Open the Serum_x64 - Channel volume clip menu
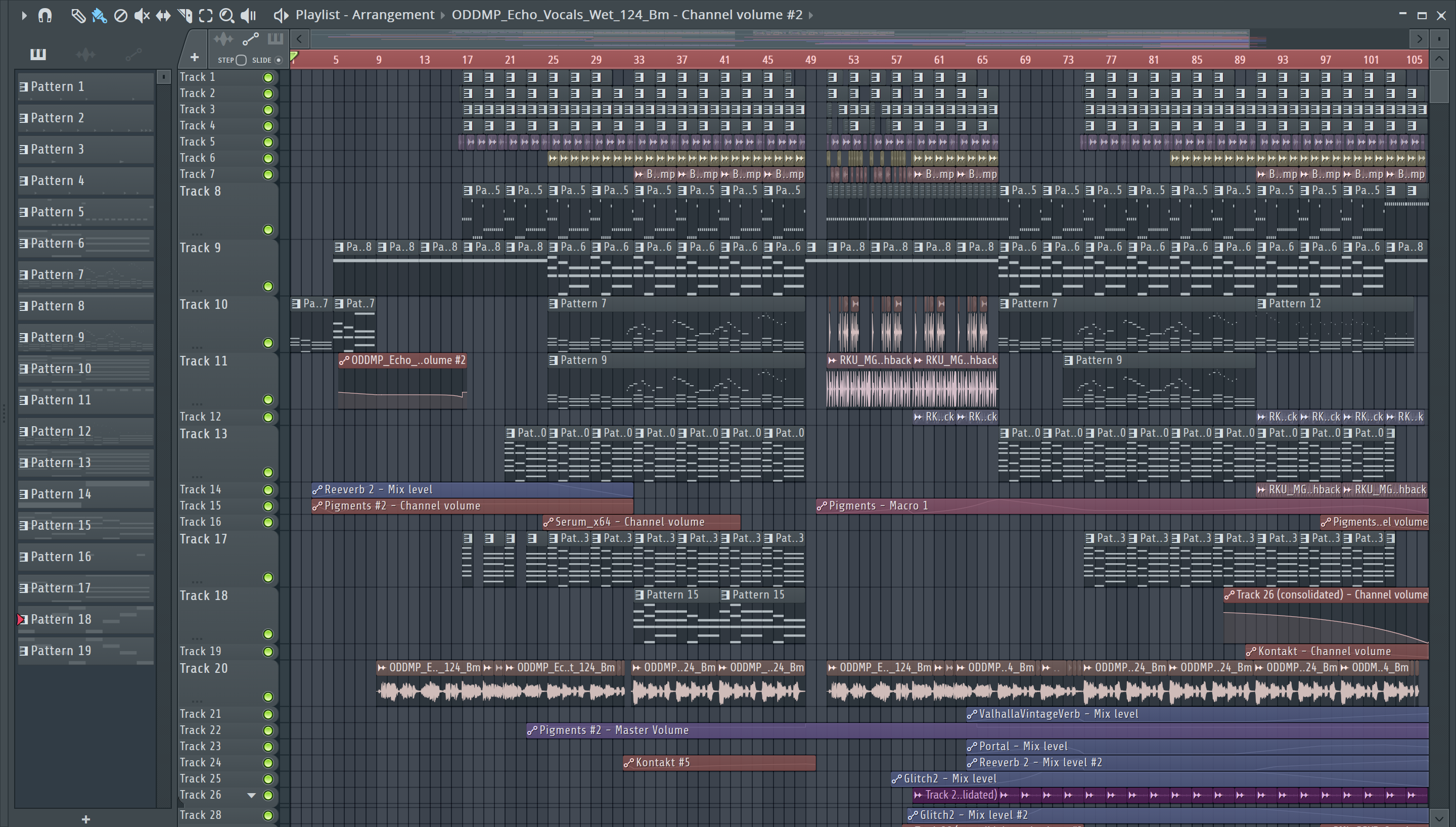 548,522
